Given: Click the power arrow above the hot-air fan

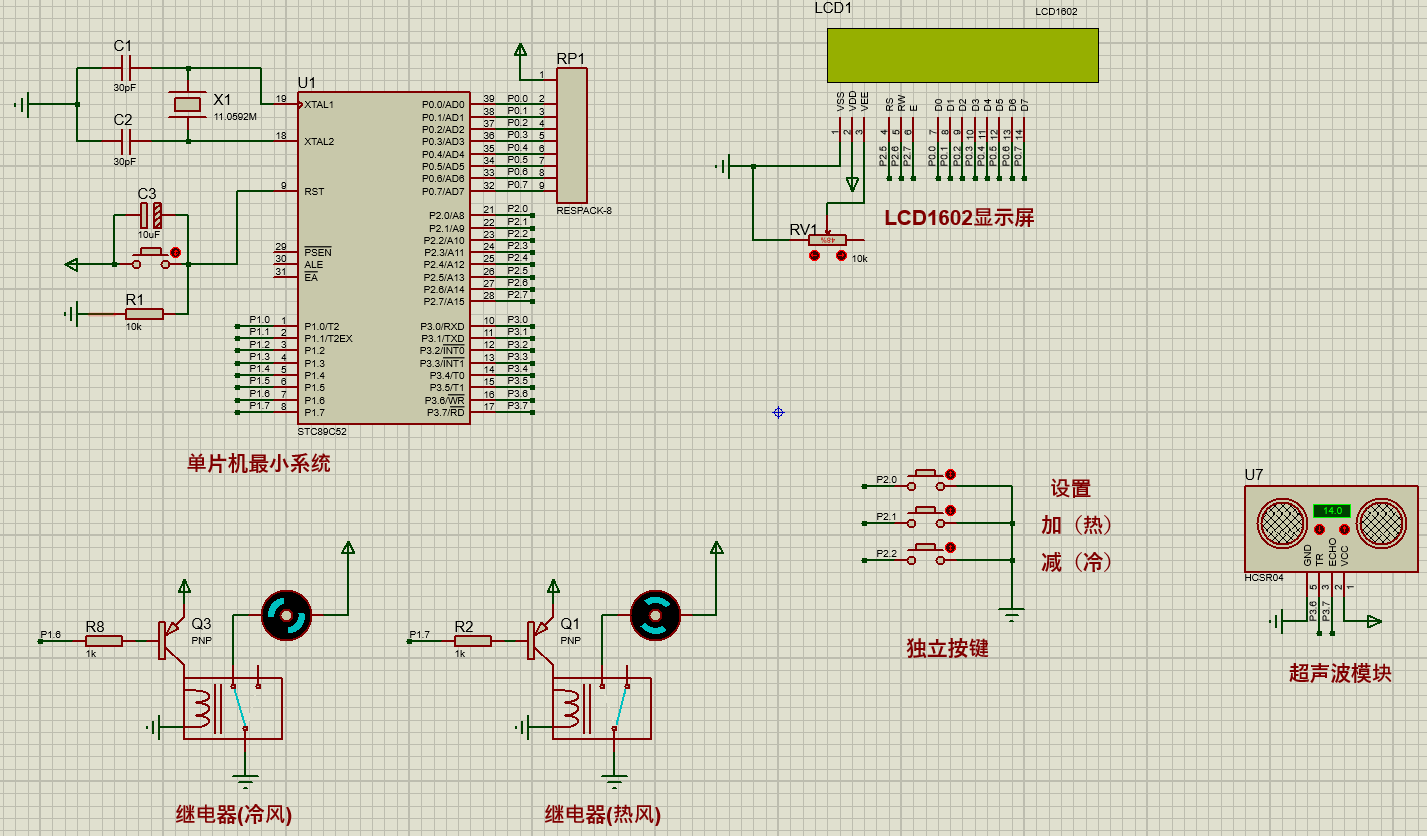Looking at the screenshot, I should coord(717,548).
